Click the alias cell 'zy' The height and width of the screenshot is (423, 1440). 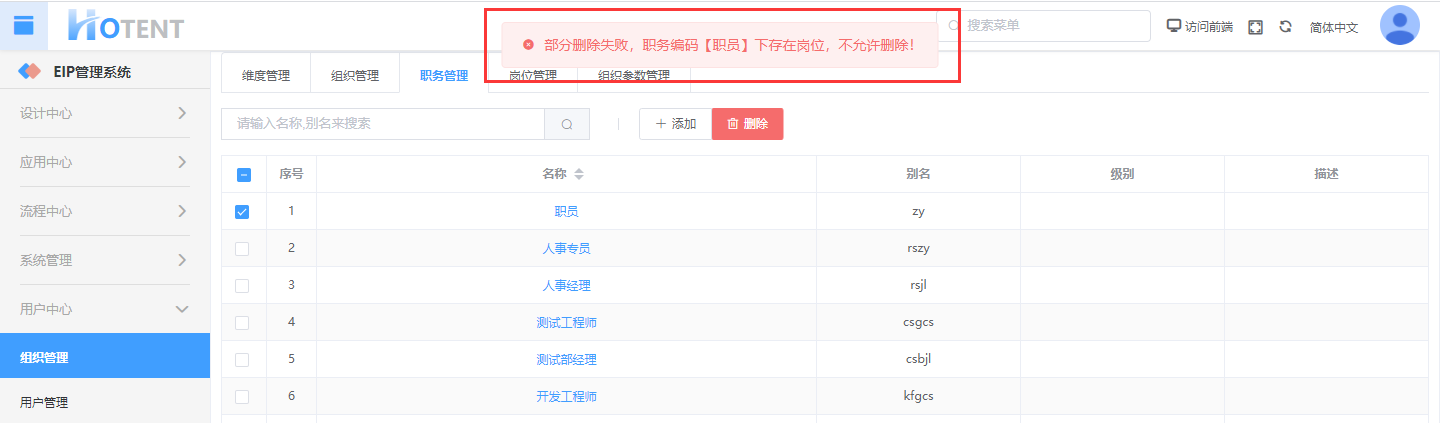tap(918, 212)
